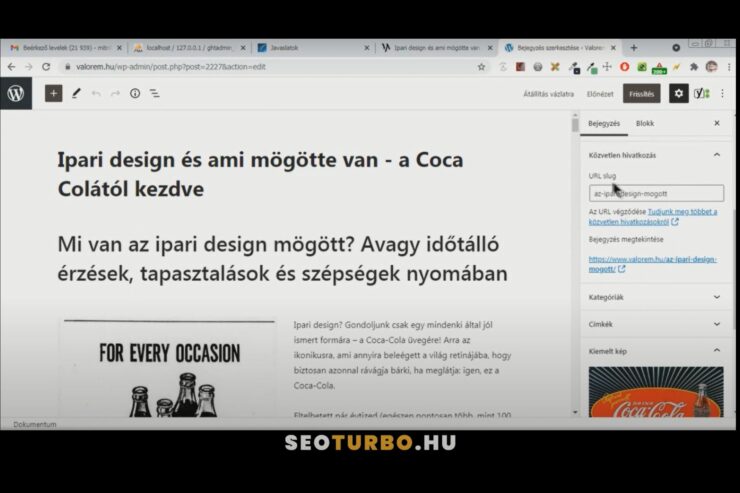
Task: Click the Mi van az ipari design subheading
Action: pyautogui.click(x=282, y=259)
